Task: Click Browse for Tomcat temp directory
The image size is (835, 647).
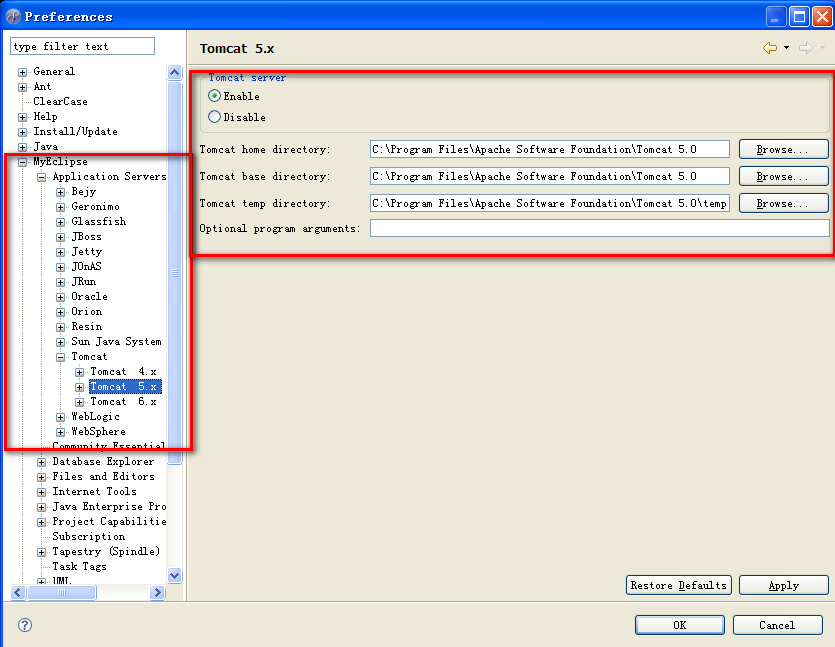Action: 783,203
